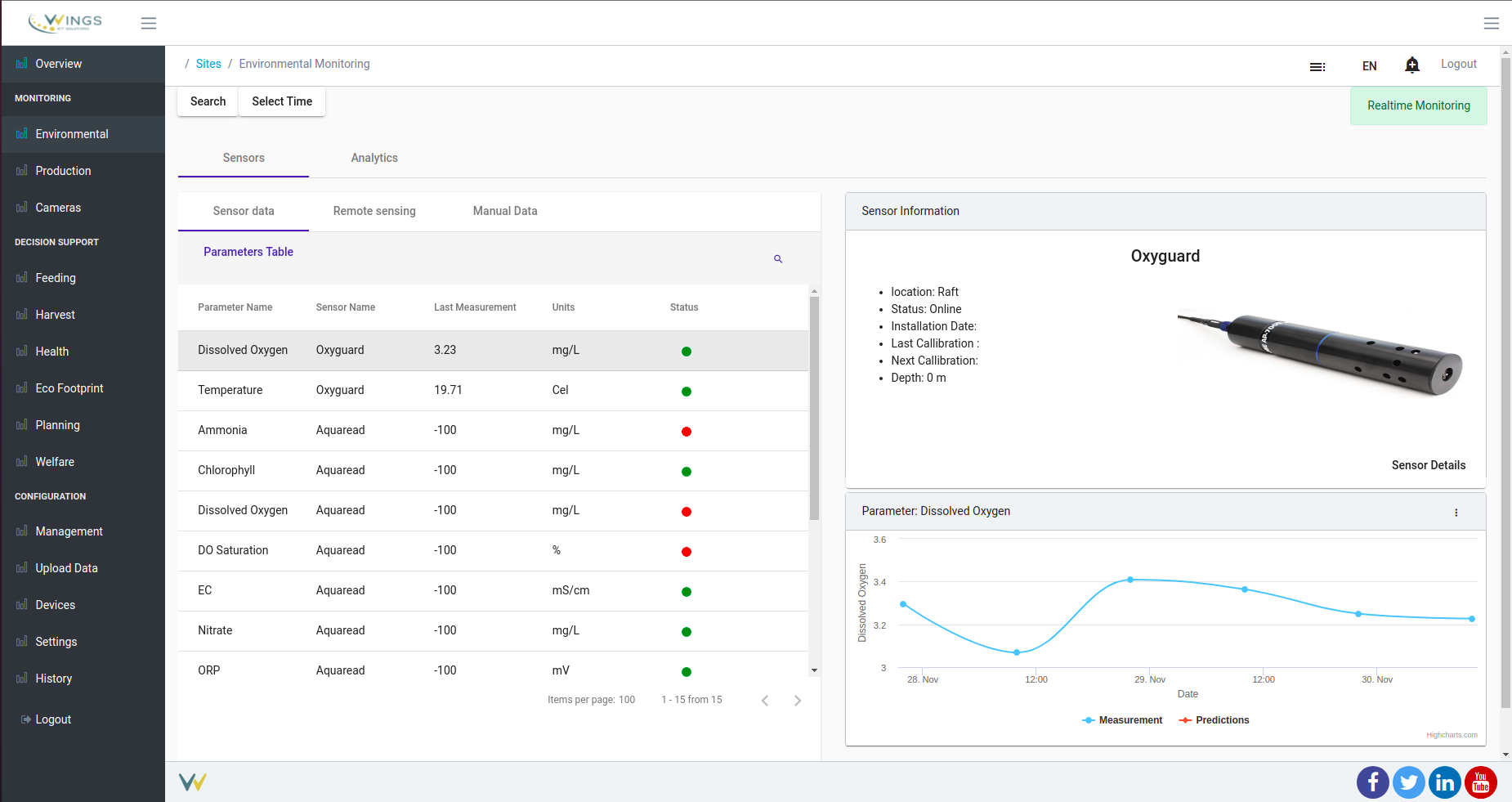Open History in the sidebar
The width and height of the screenshot is (1512, 802).
83,679
